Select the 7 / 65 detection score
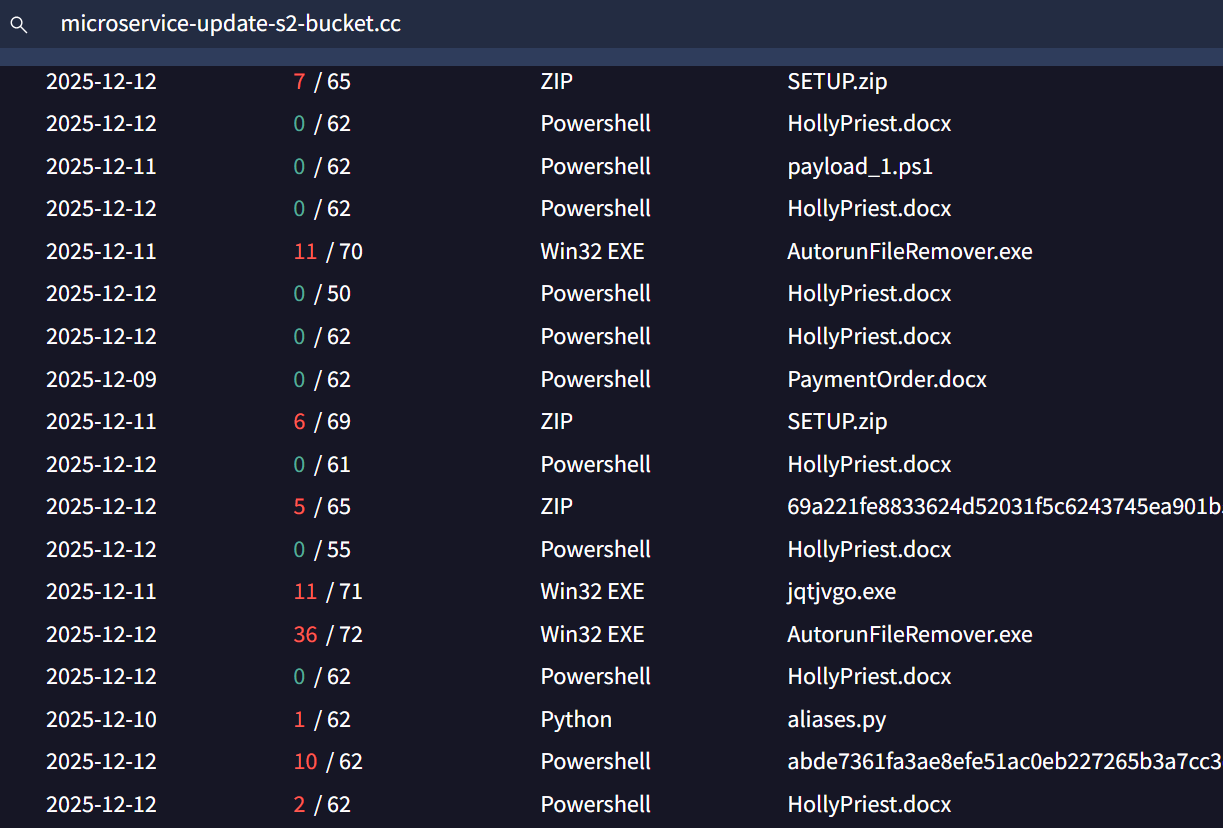The height and width of the screenshot is (828, 1223). [322, 81]
